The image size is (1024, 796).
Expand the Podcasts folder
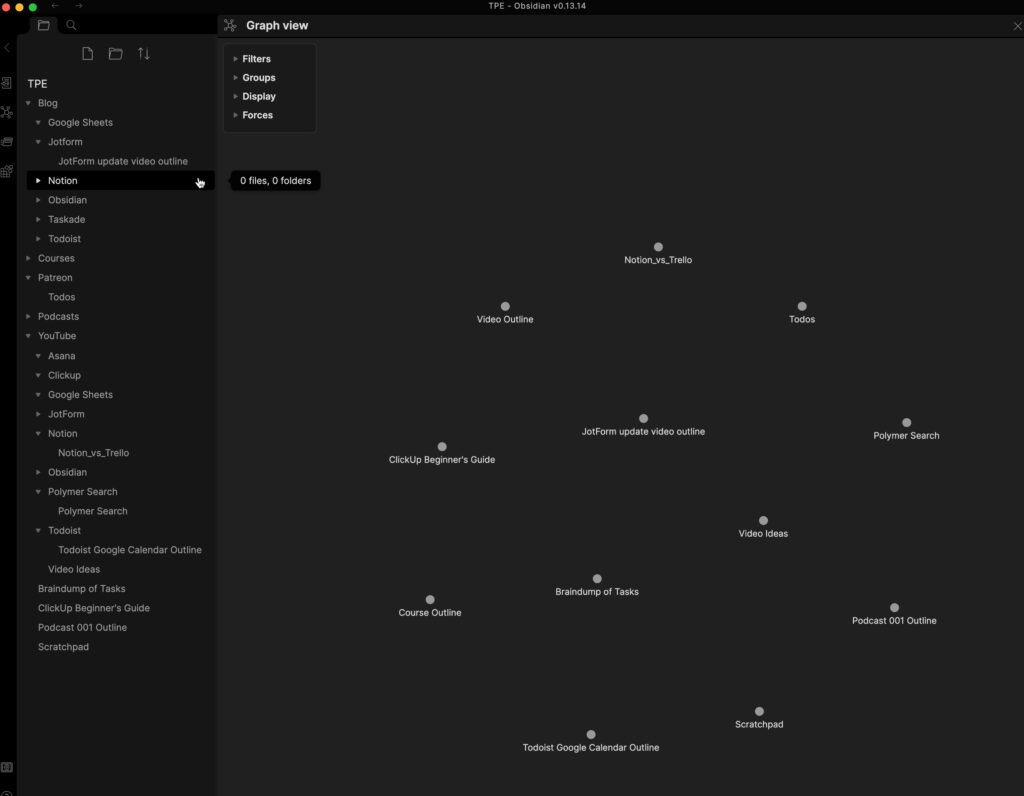[28, 317]
